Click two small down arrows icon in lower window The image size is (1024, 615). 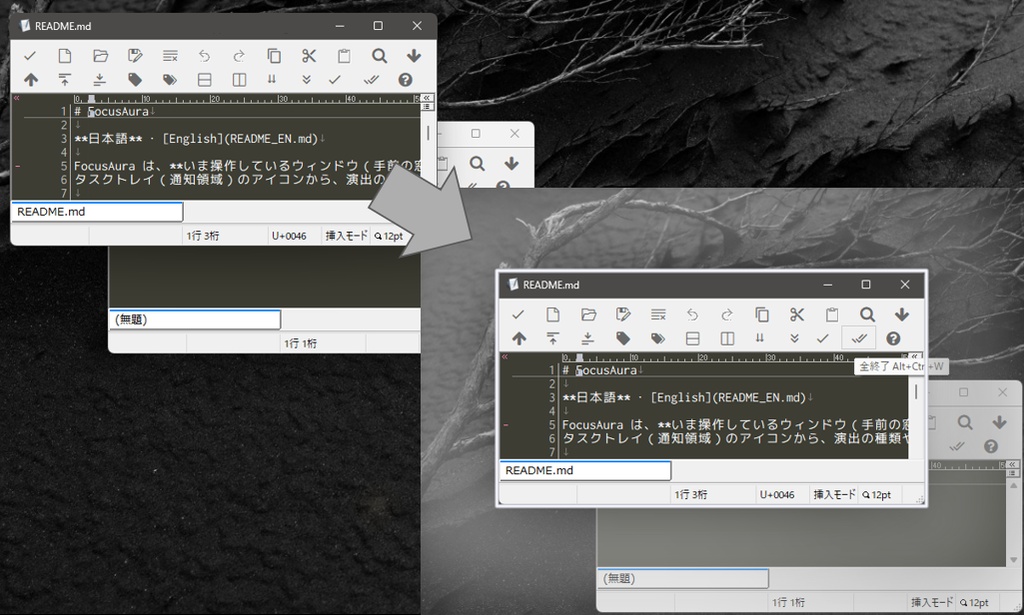(x=760, y=338)
